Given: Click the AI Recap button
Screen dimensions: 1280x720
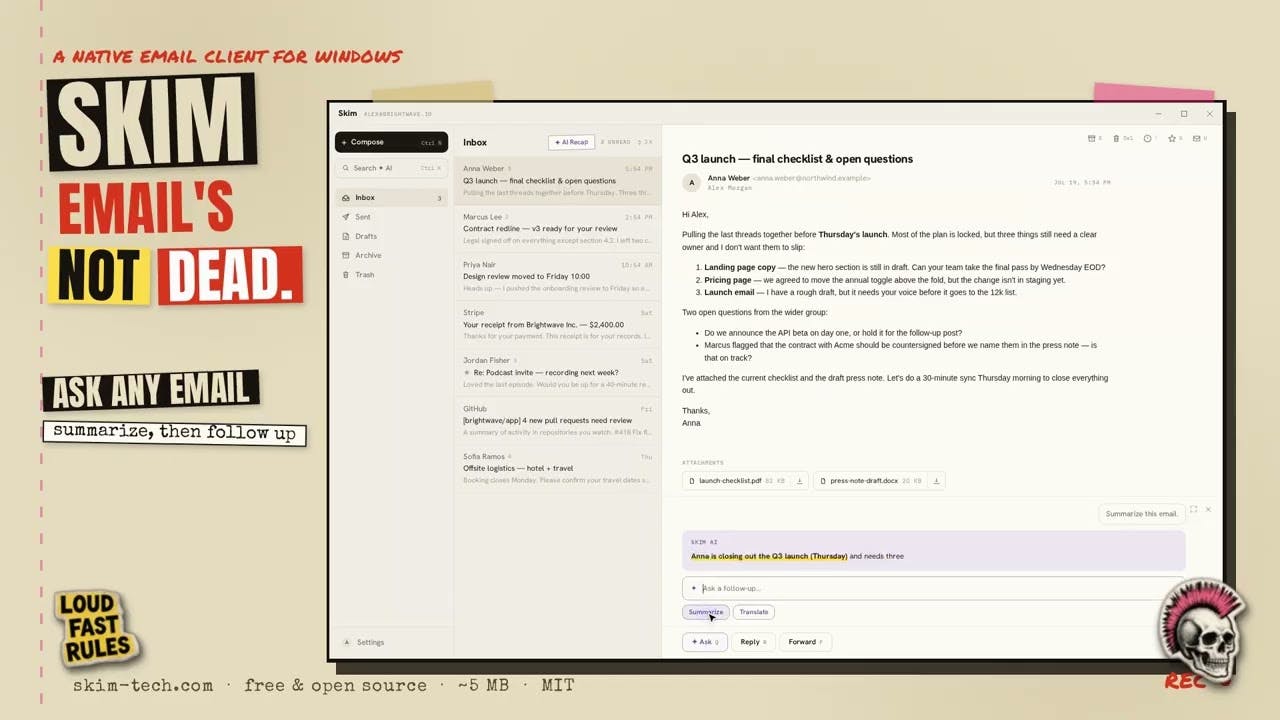Looking at the screenshot, I should click(x=572, y=142).
